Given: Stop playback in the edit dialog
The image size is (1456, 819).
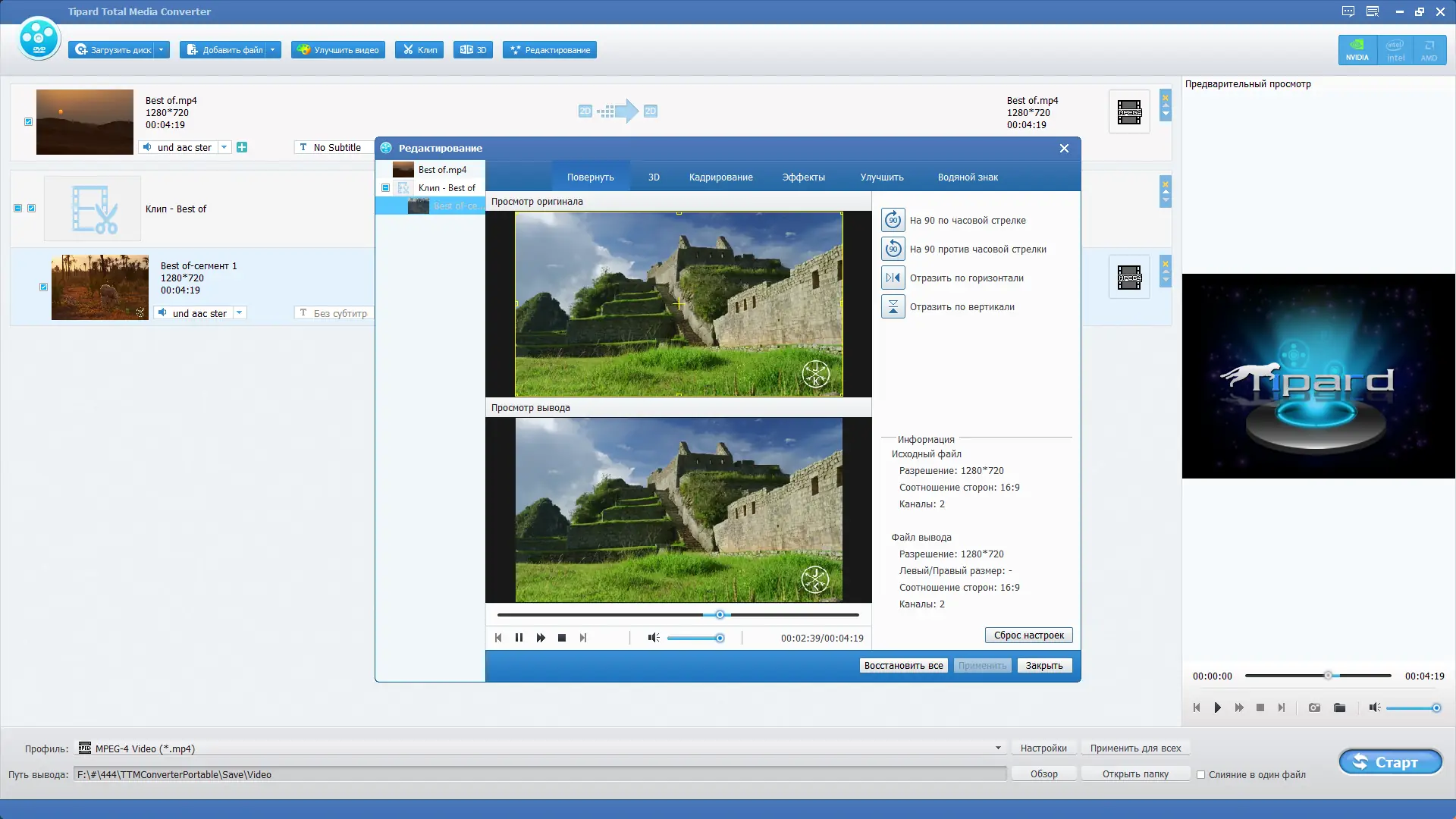Looking at the screenshot, I should (x=562, y=638).
